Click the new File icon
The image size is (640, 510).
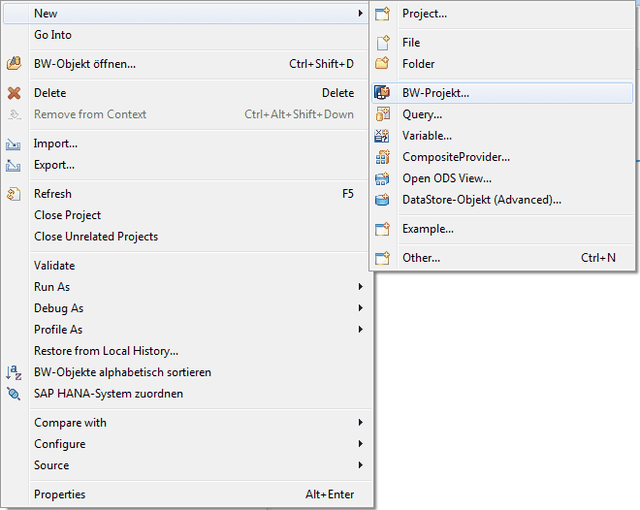pos(382,43)
